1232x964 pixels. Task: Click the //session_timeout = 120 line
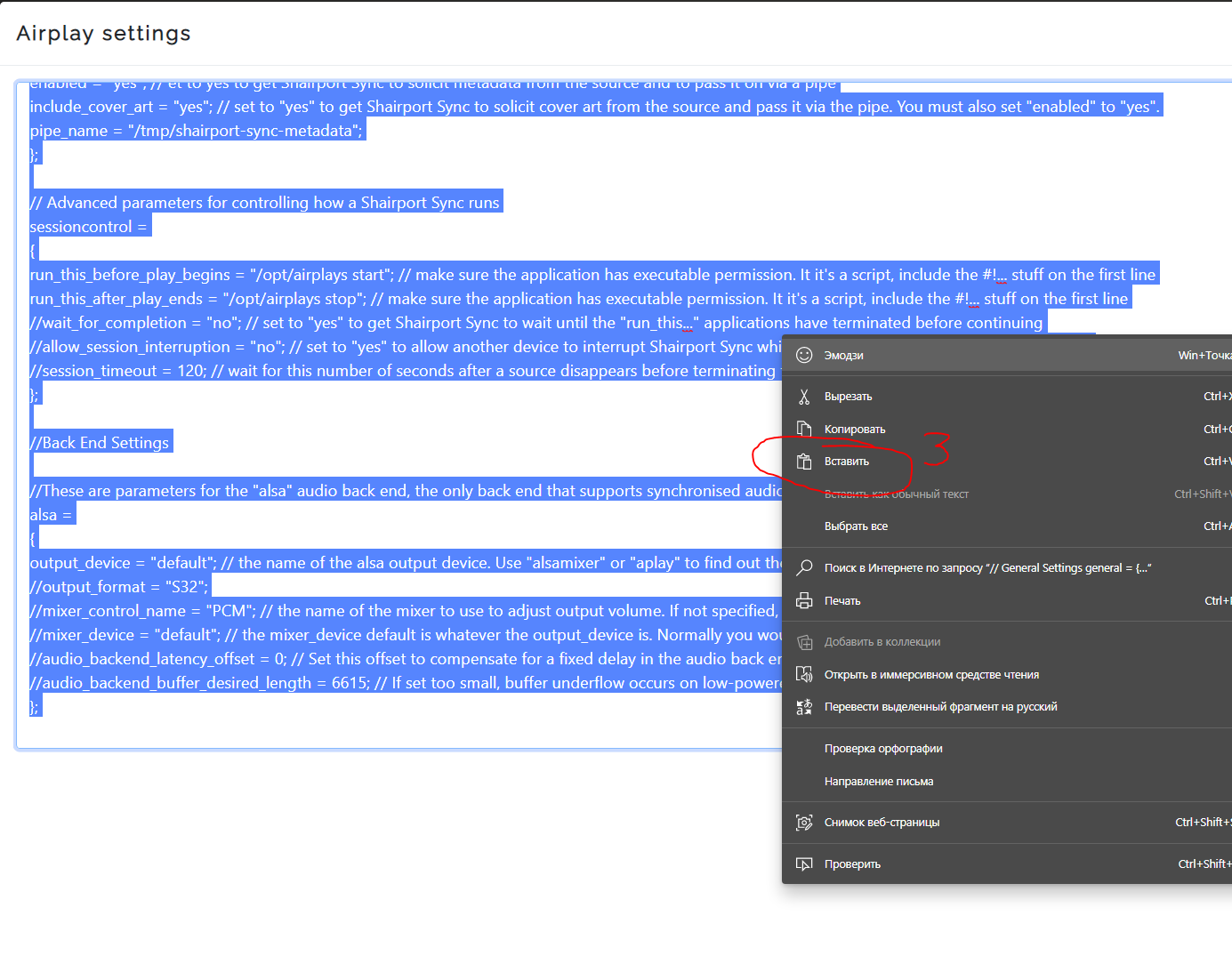406,371
